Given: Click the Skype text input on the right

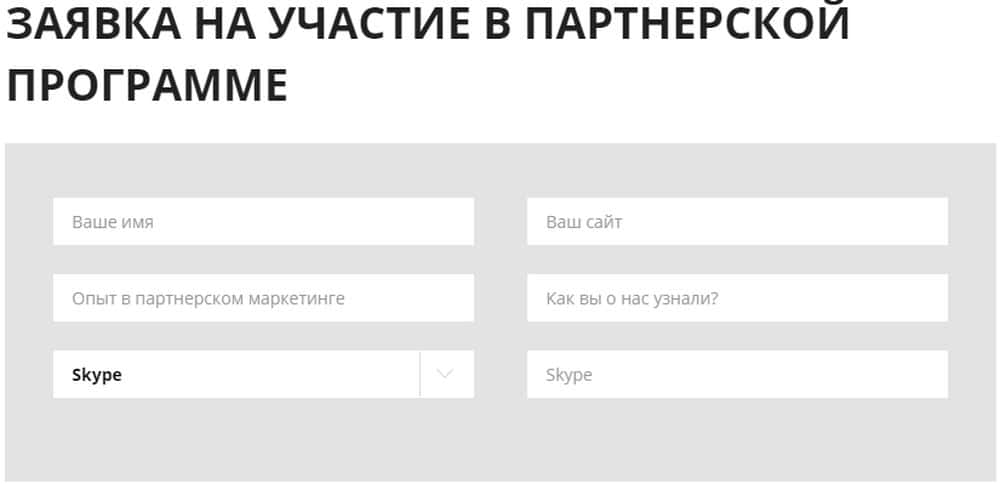Looking at the screenshot, I should [737, 374].
